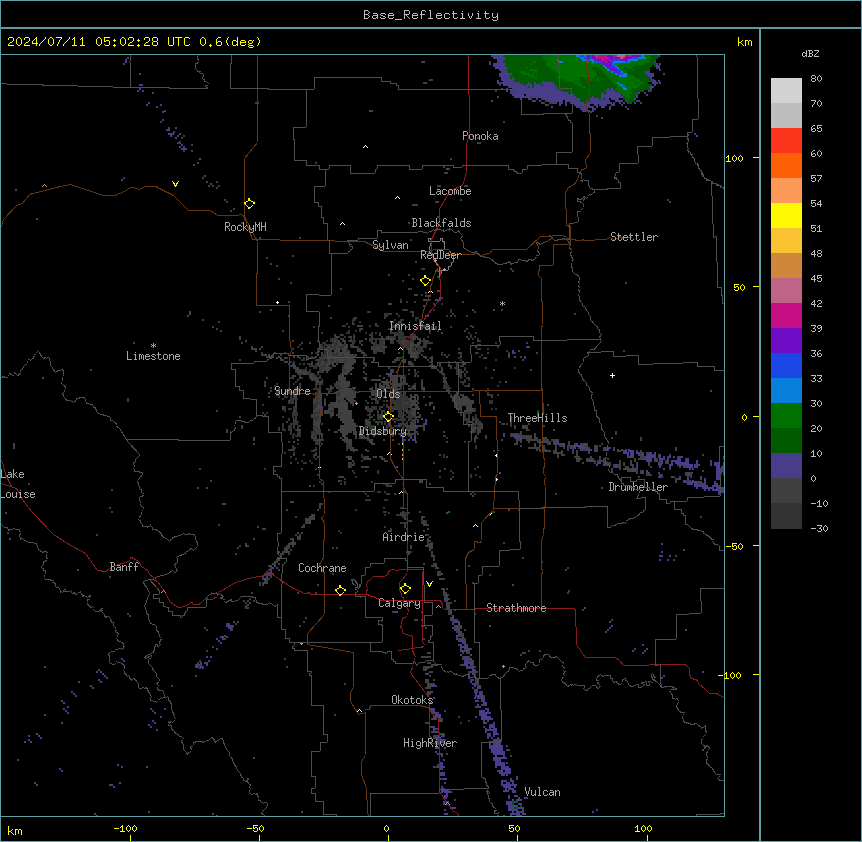The image size is (862, 842).
Task: Click the Innisfail city label
Action: 415,326
